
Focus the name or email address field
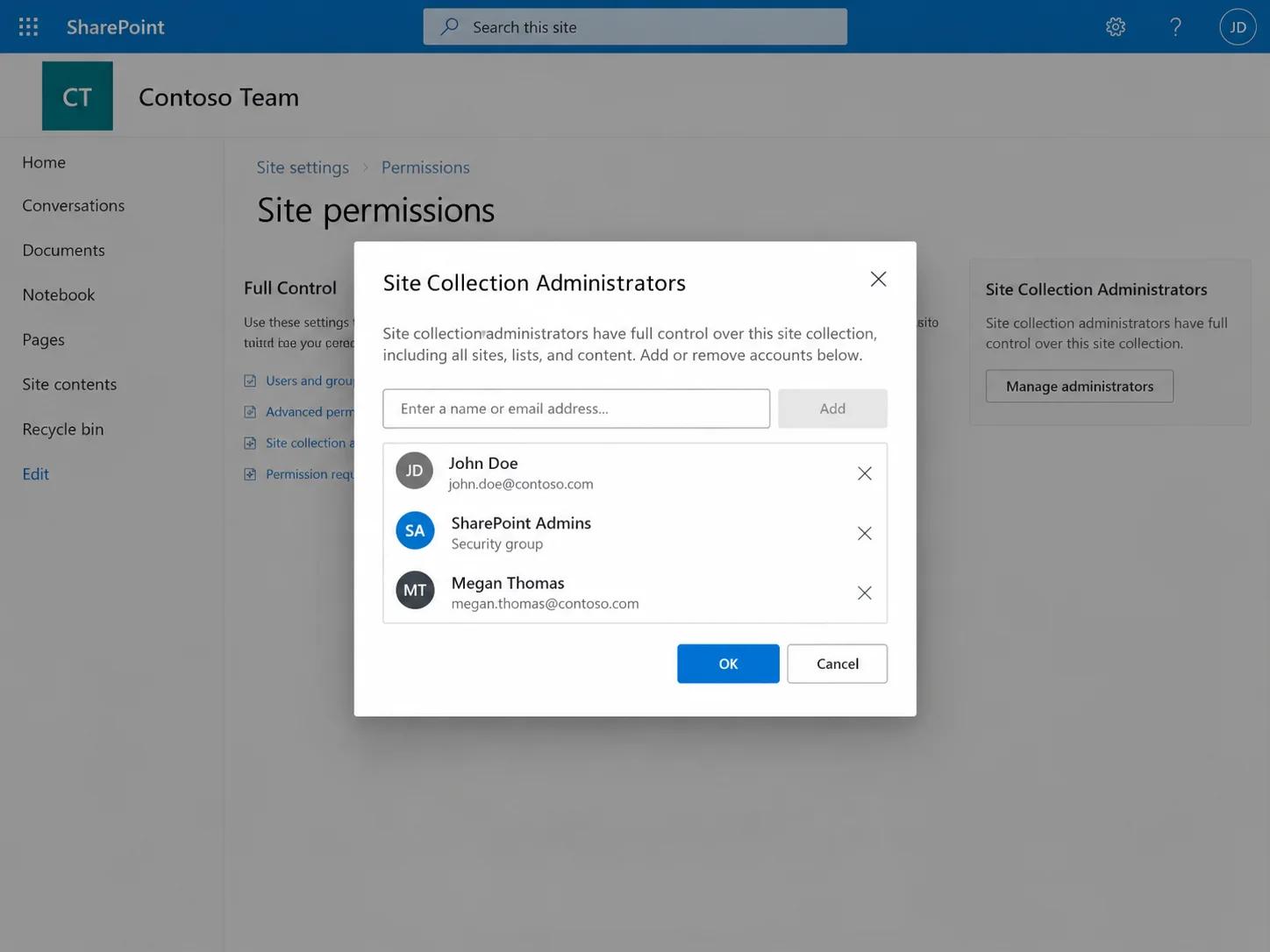tap(576, 409)
